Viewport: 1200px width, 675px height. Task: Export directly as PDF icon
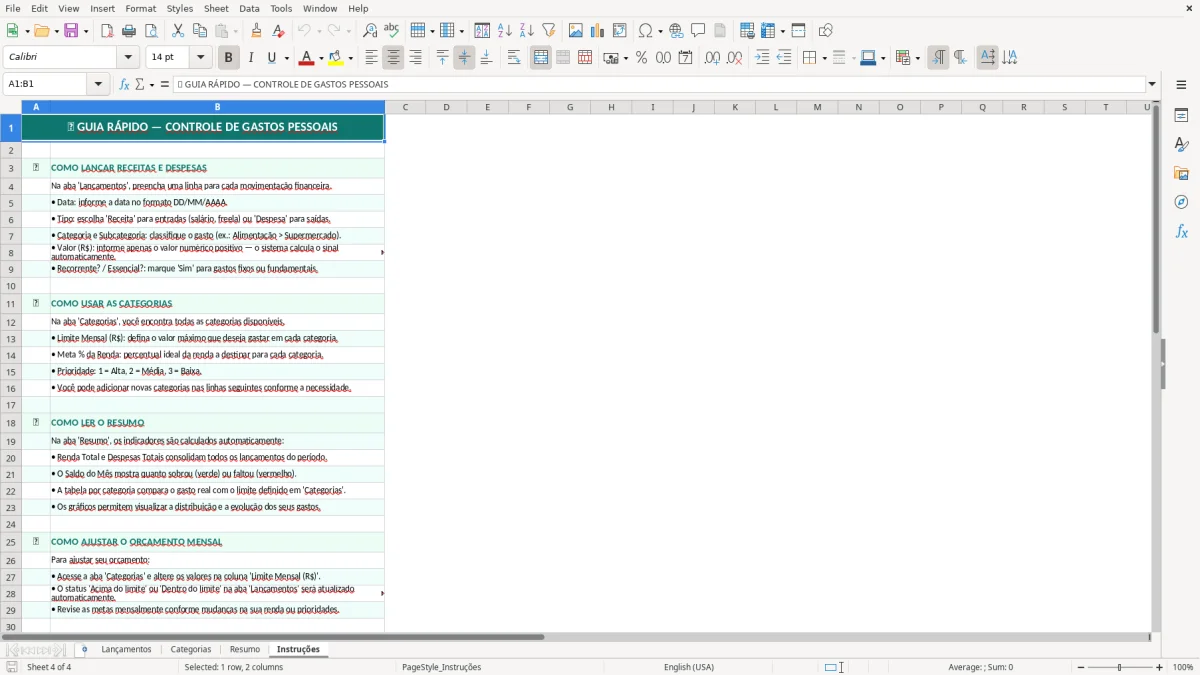107,31
